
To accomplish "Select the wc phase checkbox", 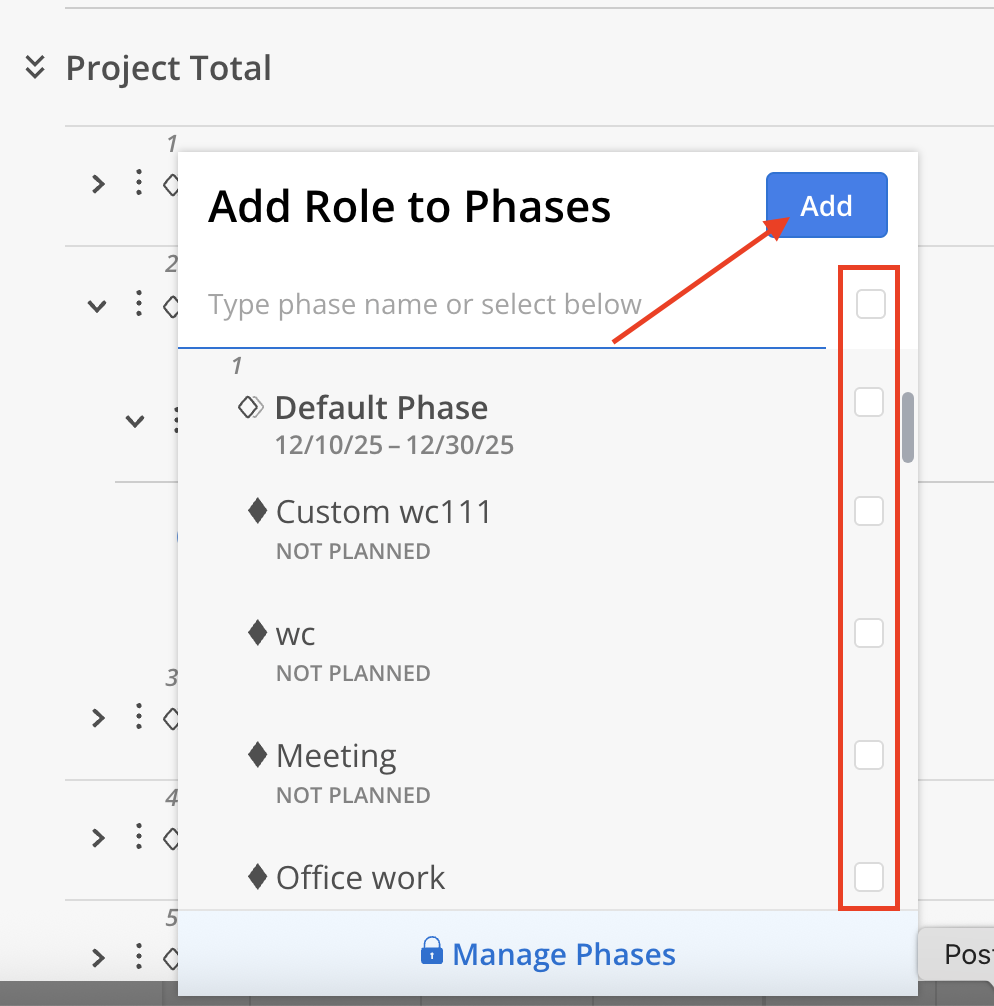I will (x=869, y=632).
